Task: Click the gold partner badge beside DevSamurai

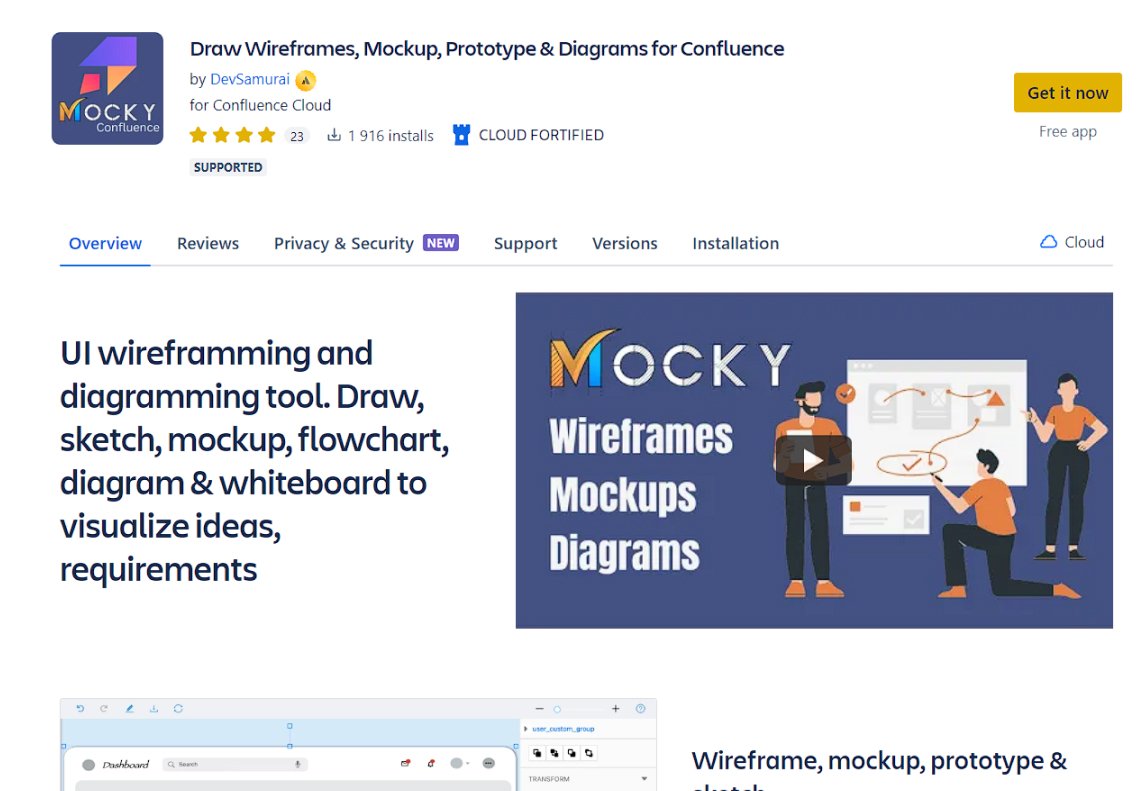Action: [306, 80]
